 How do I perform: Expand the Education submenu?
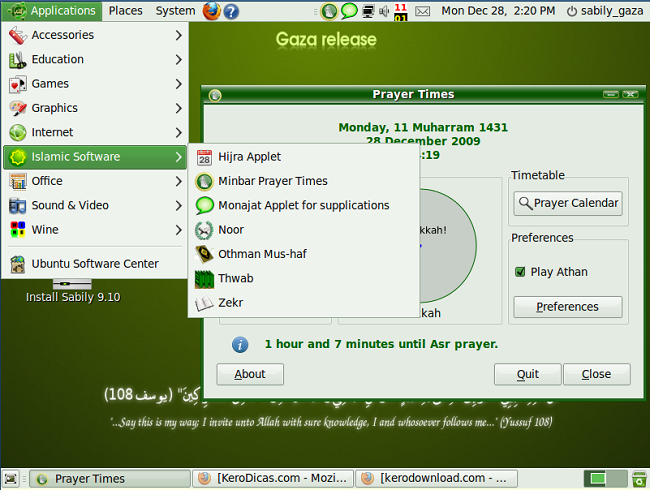click(95, 59)
